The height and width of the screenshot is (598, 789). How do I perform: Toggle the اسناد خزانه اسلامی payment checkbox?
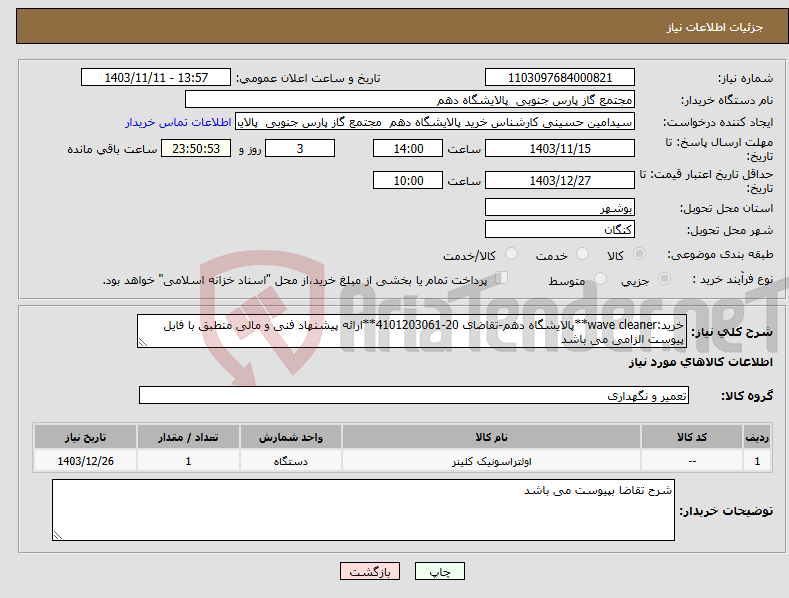502,277
